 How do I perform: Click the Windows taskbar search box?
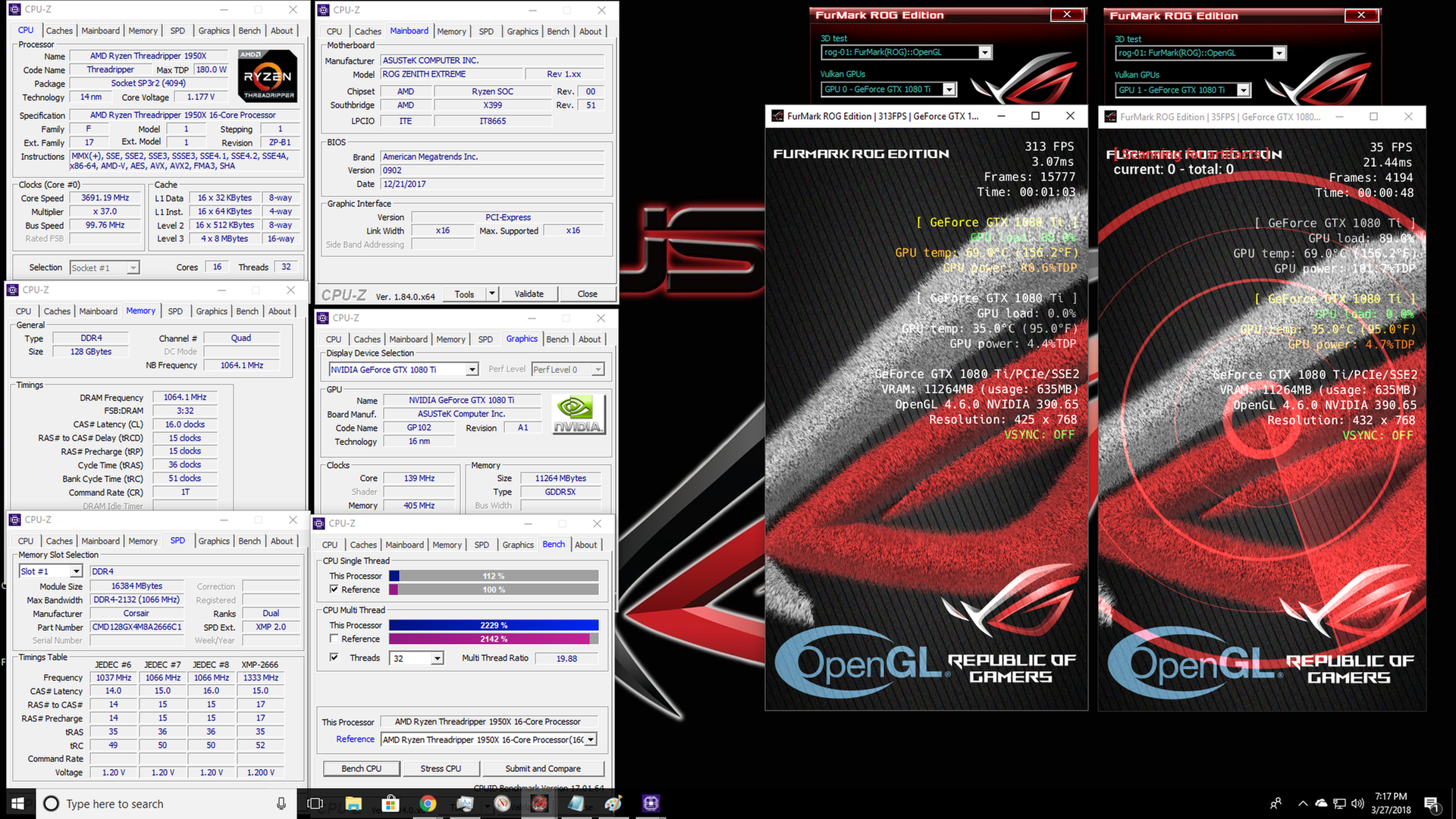click(x=166, y=804)
